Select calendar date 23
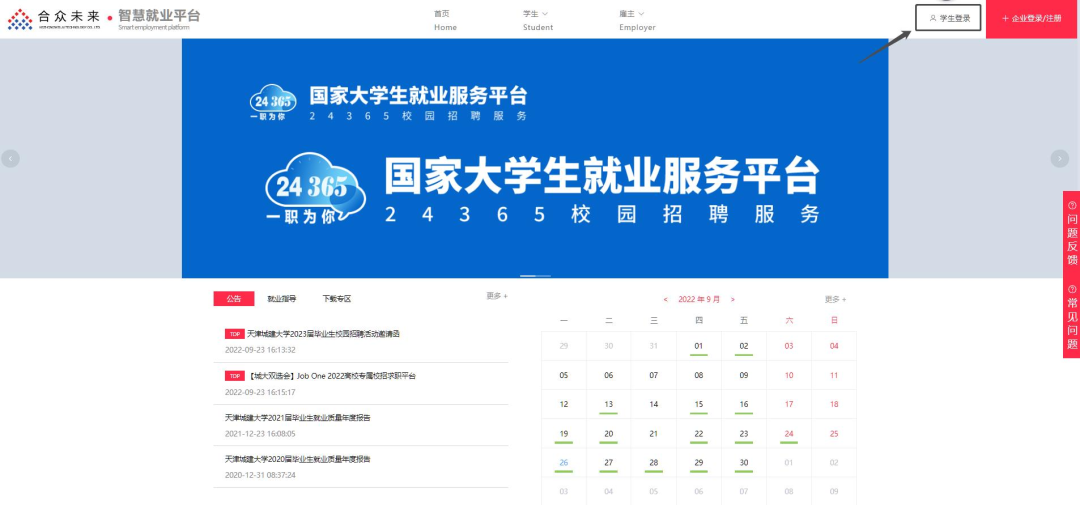This screenshot has height=505, width=1080. point(743,434)
